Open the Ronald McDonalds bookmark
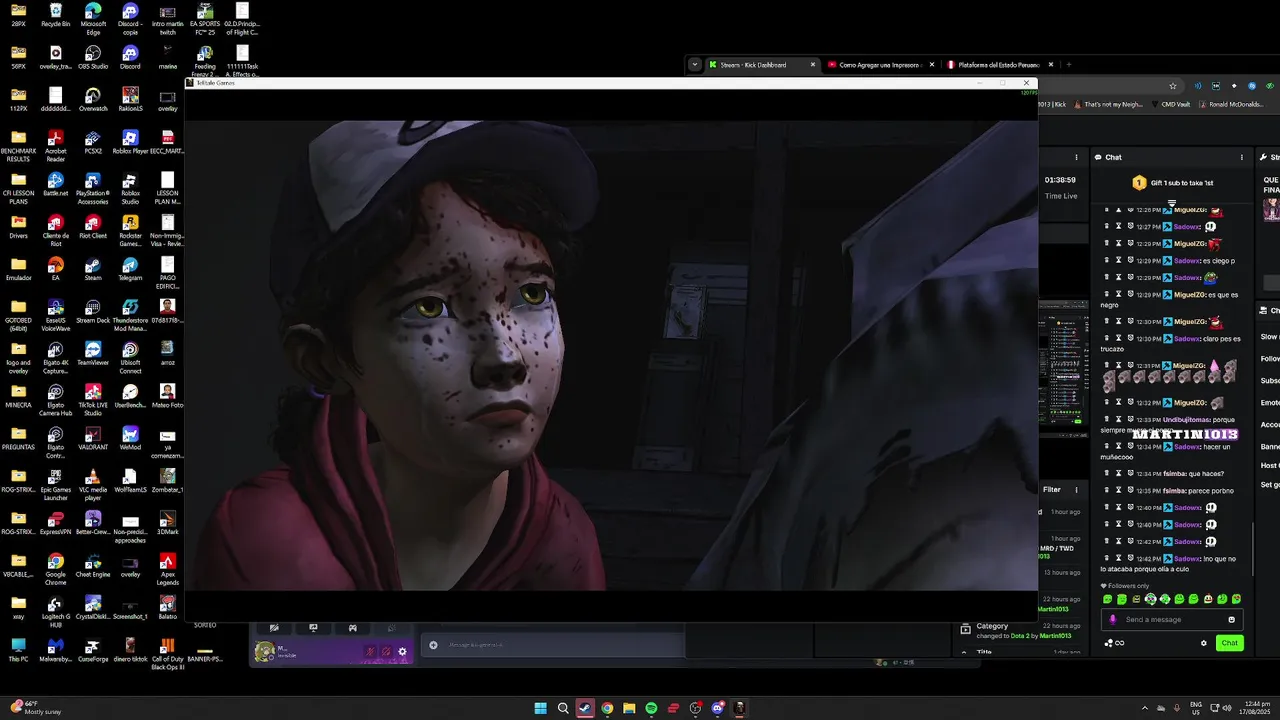1280x720 pixels. click(x=1231, y=104)
